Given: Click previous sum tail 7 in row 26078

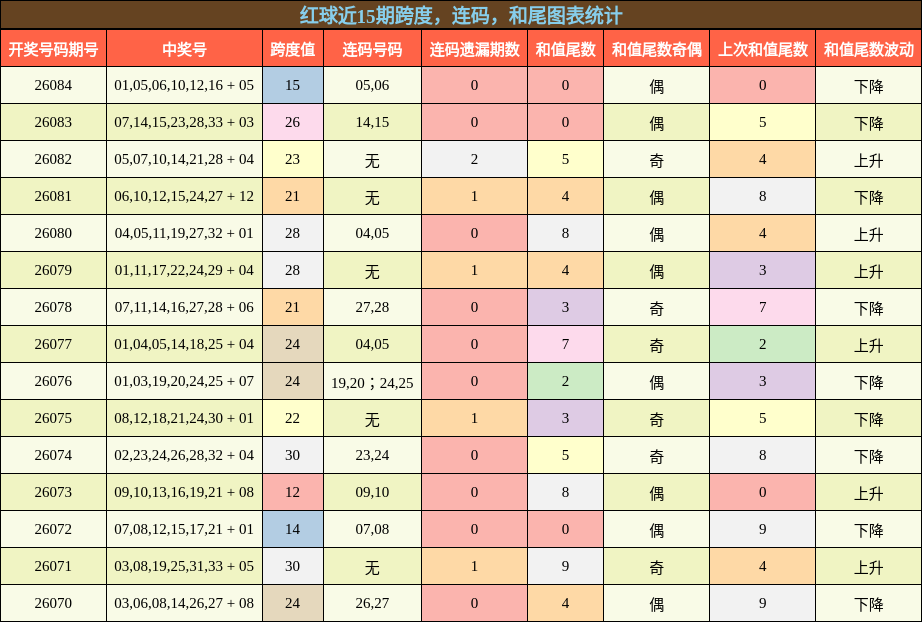Looking at the screenshot, I should [x=763, y=307].
